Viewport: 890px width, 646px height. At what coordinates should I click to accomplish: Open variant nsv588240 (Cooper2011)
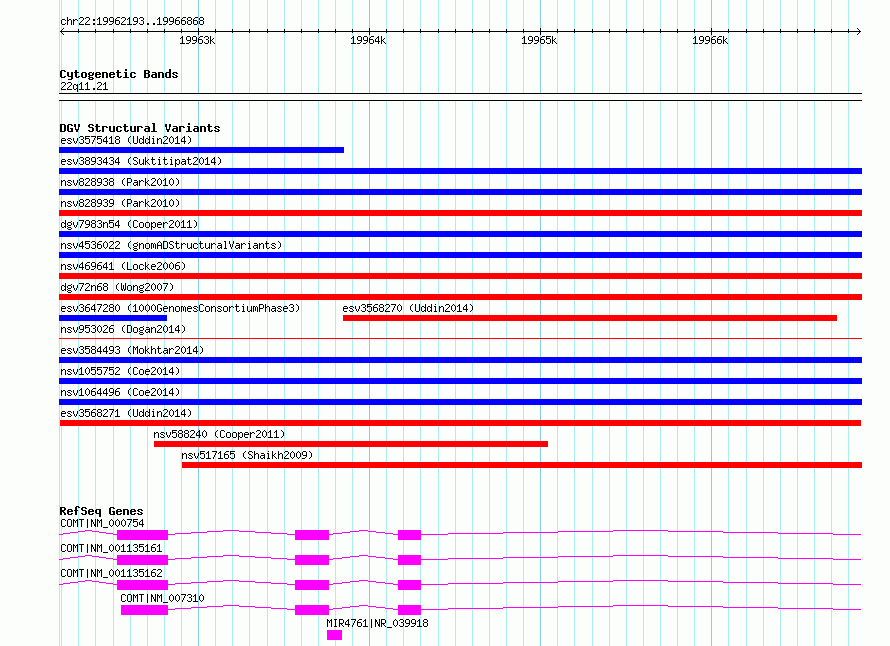[219, 434]
